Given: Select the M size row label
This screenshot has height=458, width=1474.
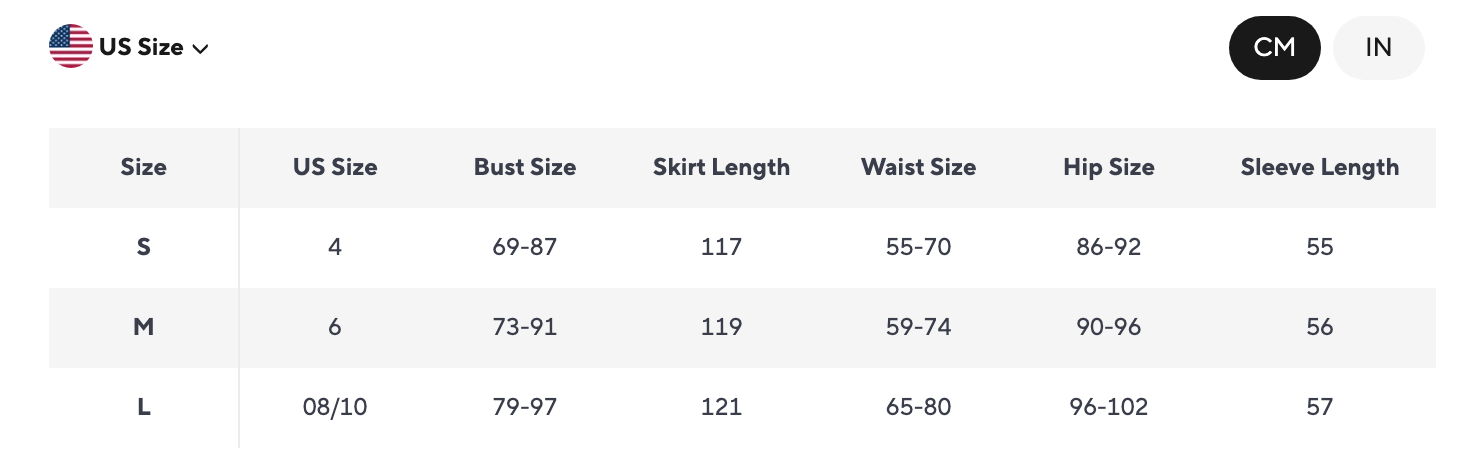Looking at the screenshot, I should (144, 327).
